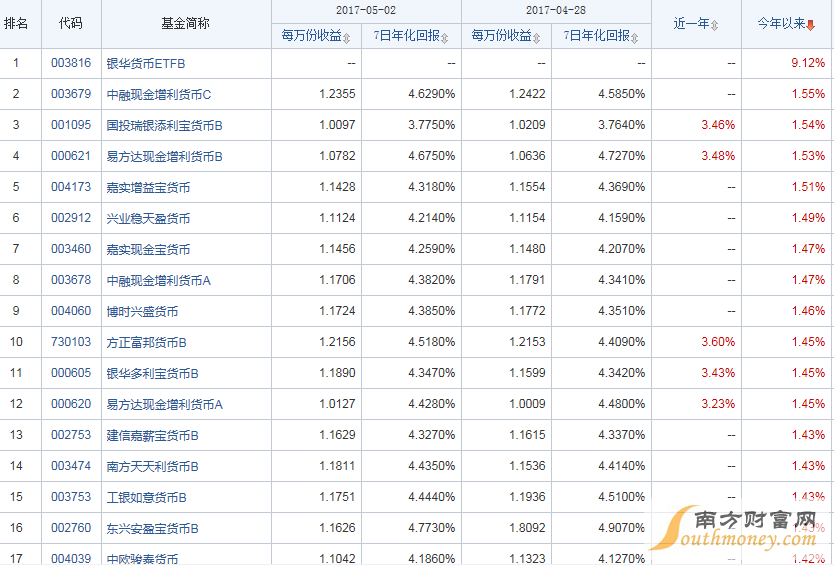834x565 pixels.
Task: Select the 3.46% one-year return value
Action: (718, 124)
